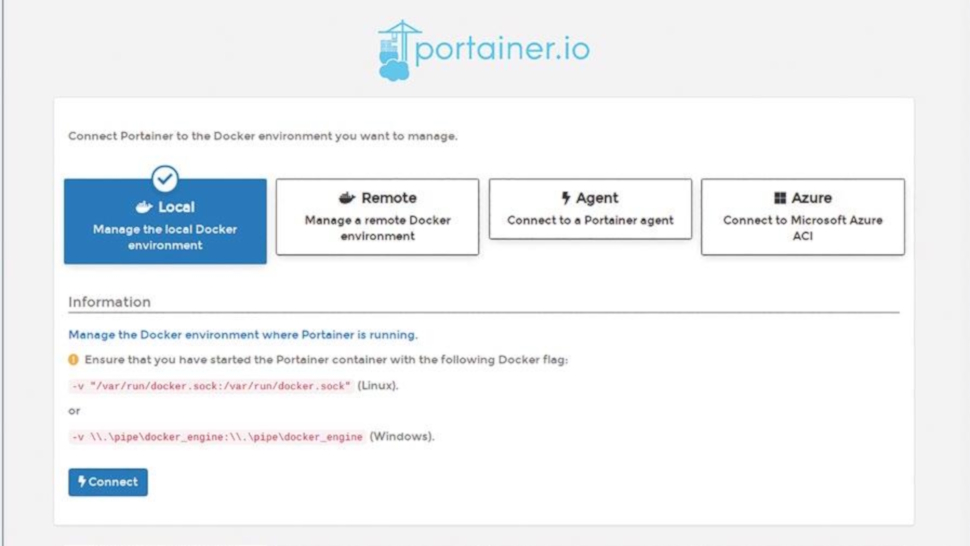The image size is (970, 546).
Task: Click the Linux docker.sock flag code
Action: tap(211, 386)
